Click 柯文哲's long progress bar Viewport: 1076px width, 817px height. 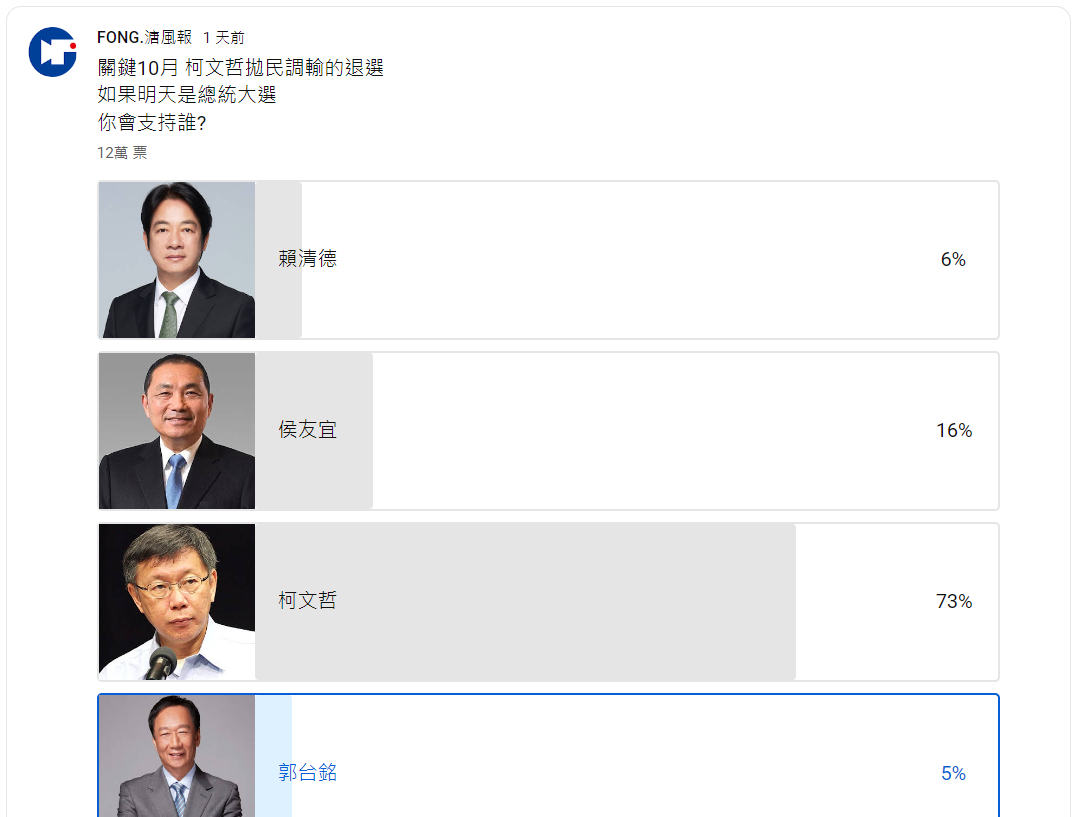525,601
